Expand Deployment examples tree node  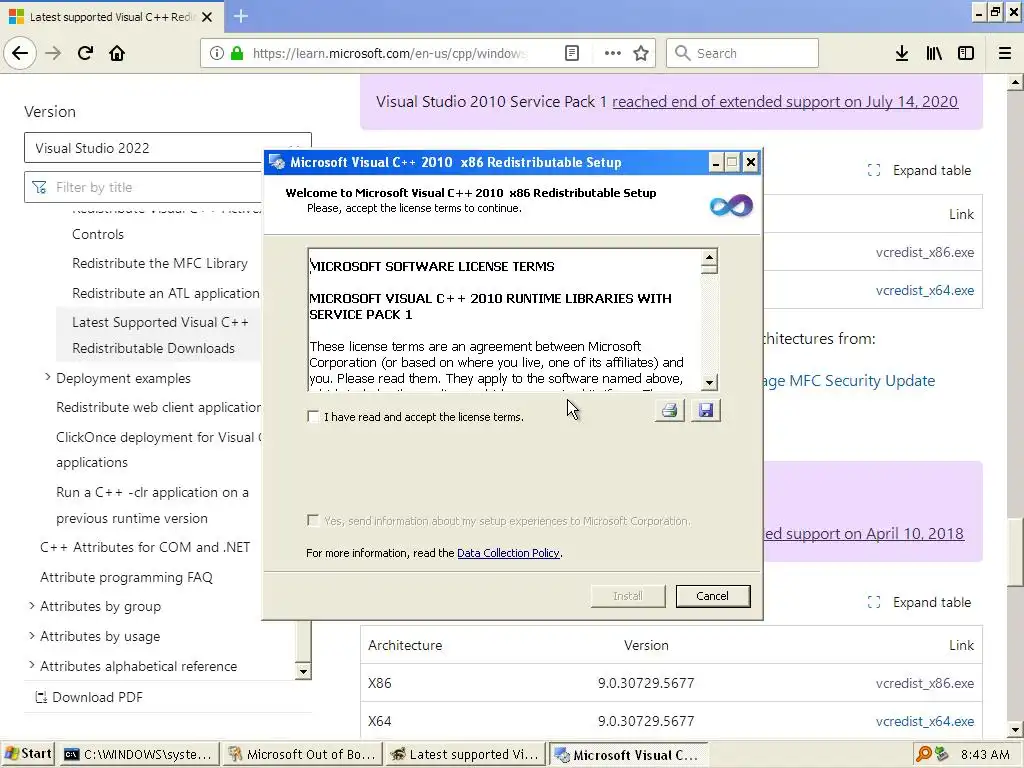48,377
